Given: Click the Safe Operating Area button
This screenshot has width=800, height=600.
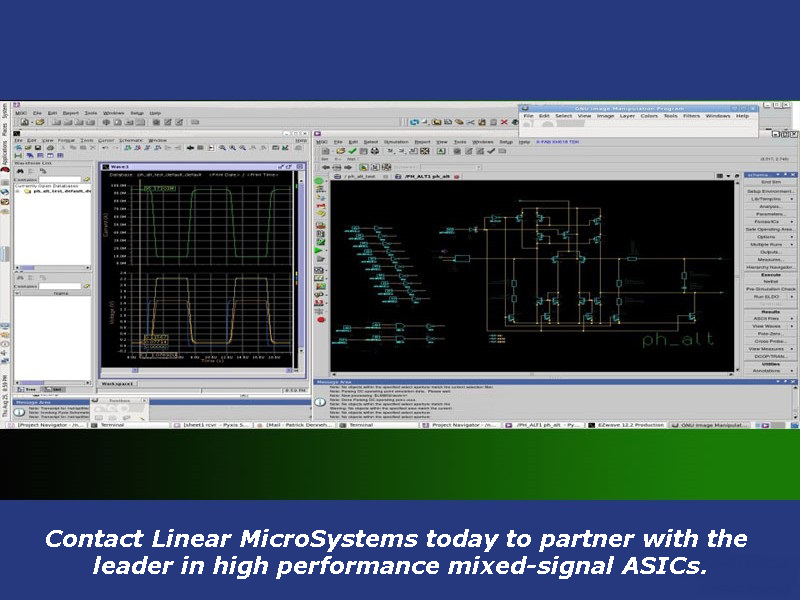Looking at the screenshot, I should (x=770, y=230).
